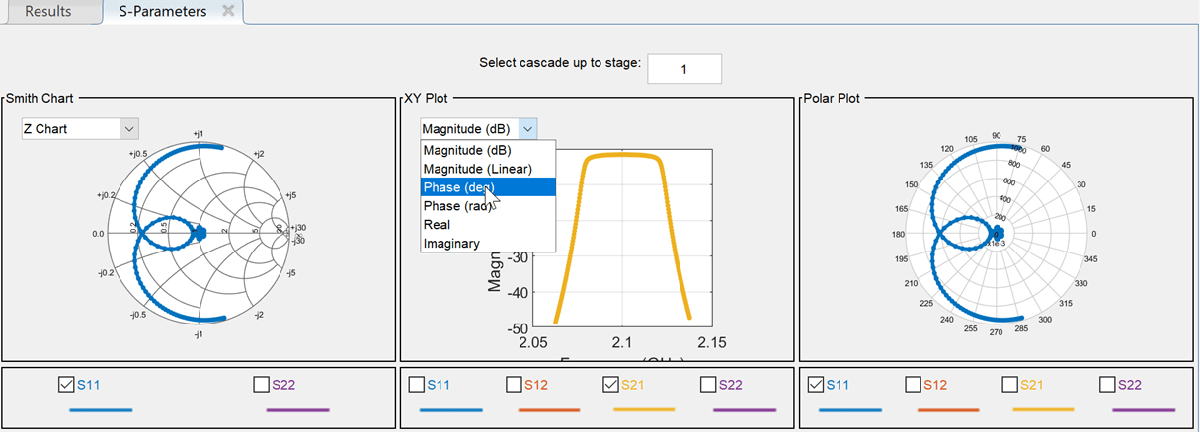Select Magnitude (Linear) option
The width and height of the screenshot is (1200, 432).
(x=477, y=168)
